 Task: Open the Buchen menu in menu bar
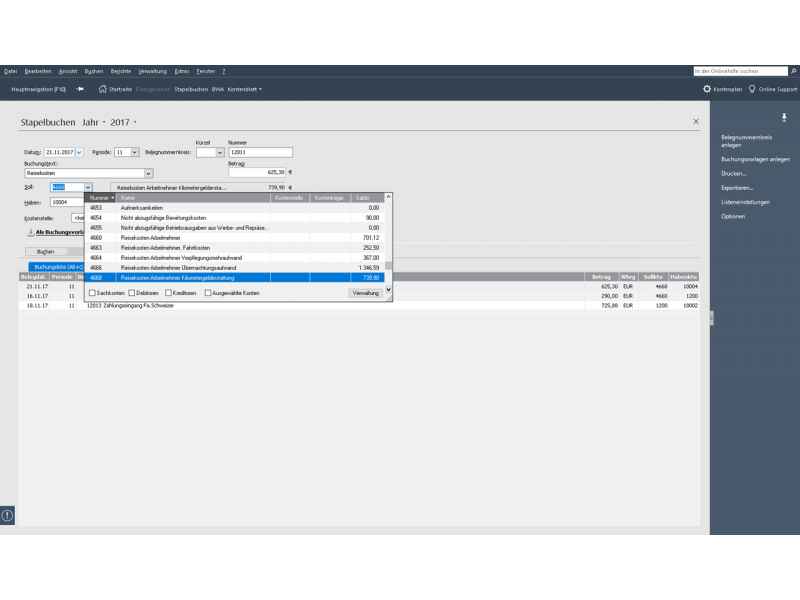pos(94,71)
